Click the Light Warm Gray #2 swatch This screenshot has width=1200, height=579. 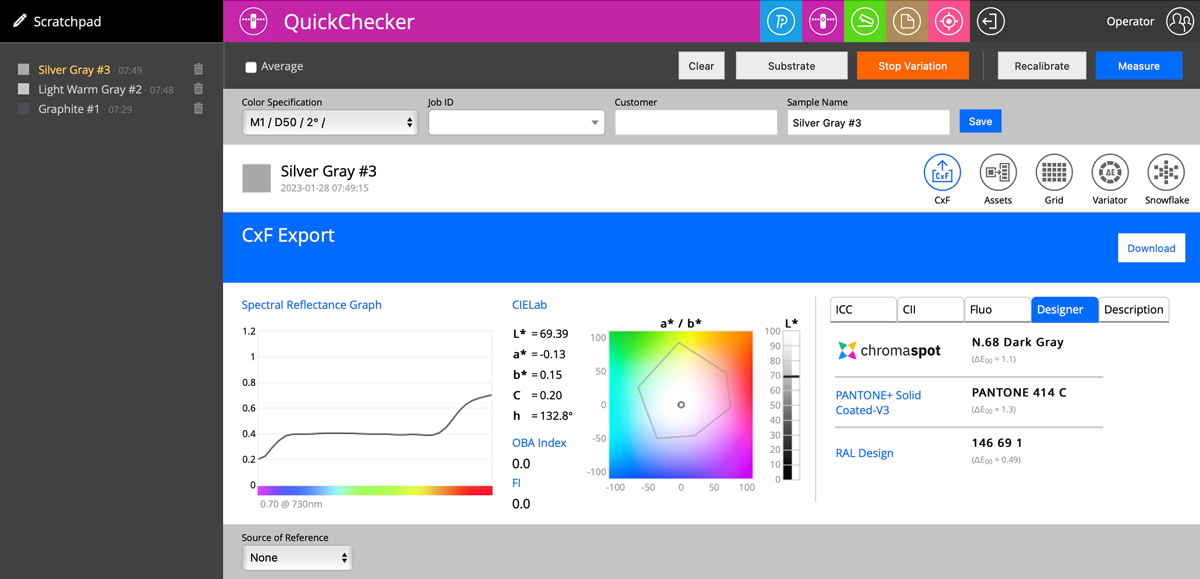click(x=24, y=89)
